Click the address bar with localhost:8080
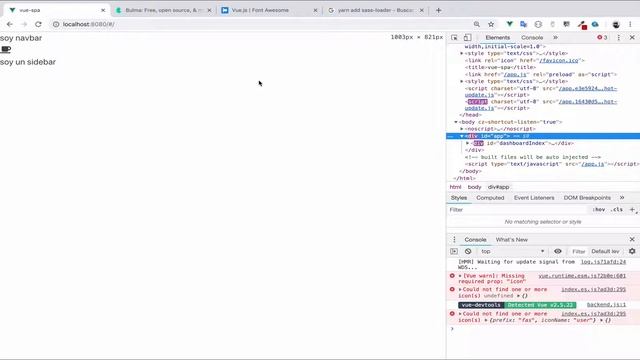Viewport: 640px width, 360px height. click(261, 24)
